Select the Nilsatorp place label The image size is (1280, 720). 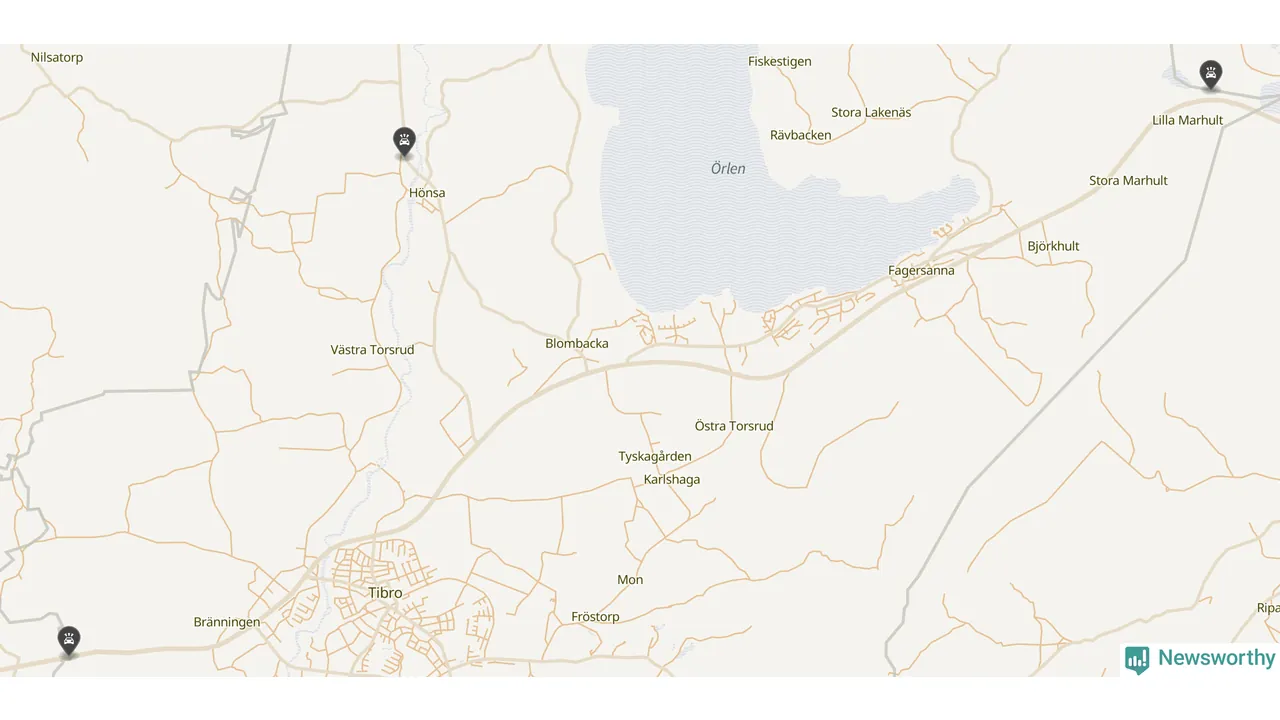tap(57, 58)
